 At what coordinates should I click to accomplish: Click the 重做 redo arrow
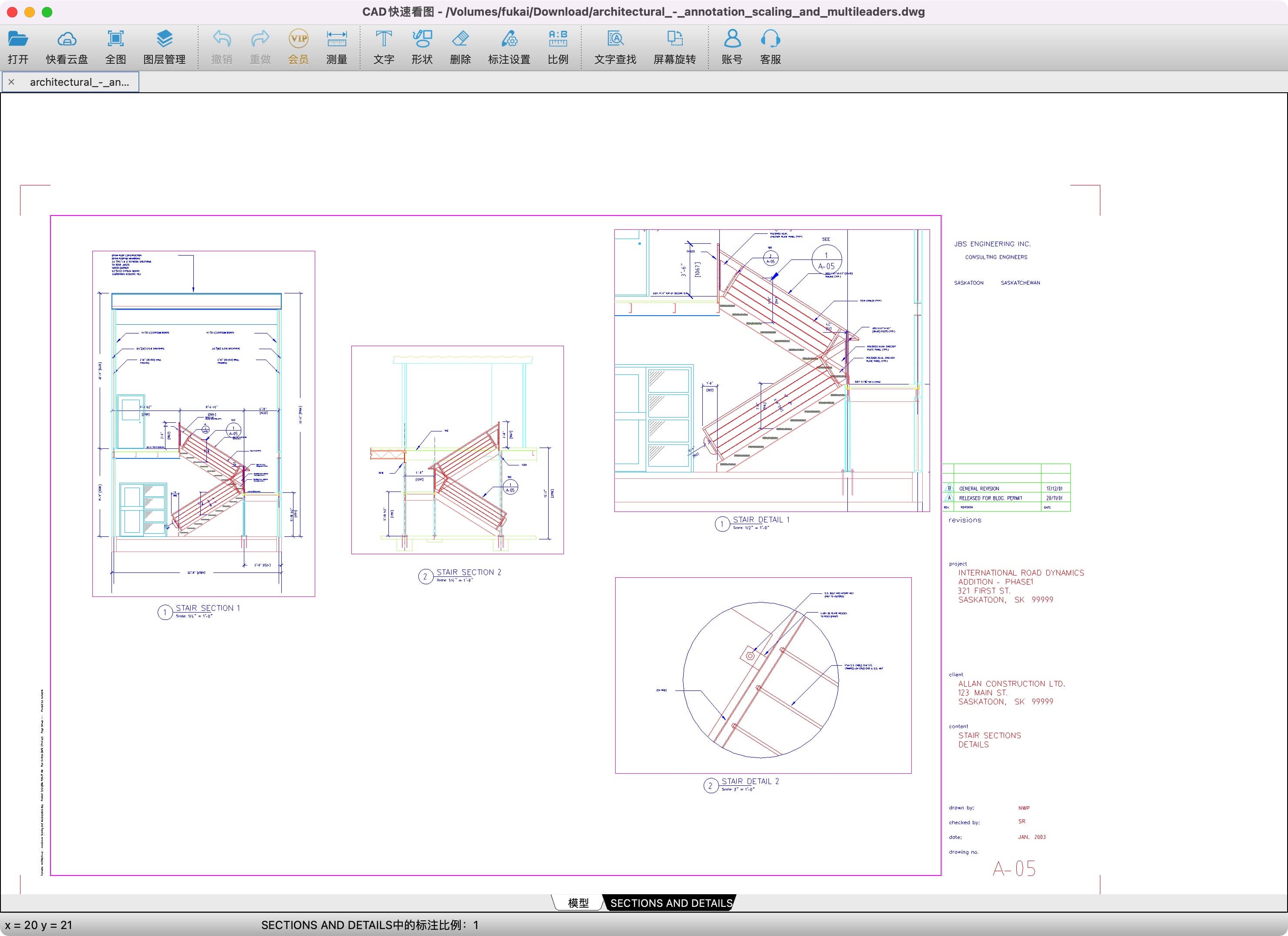coord(260,39)
